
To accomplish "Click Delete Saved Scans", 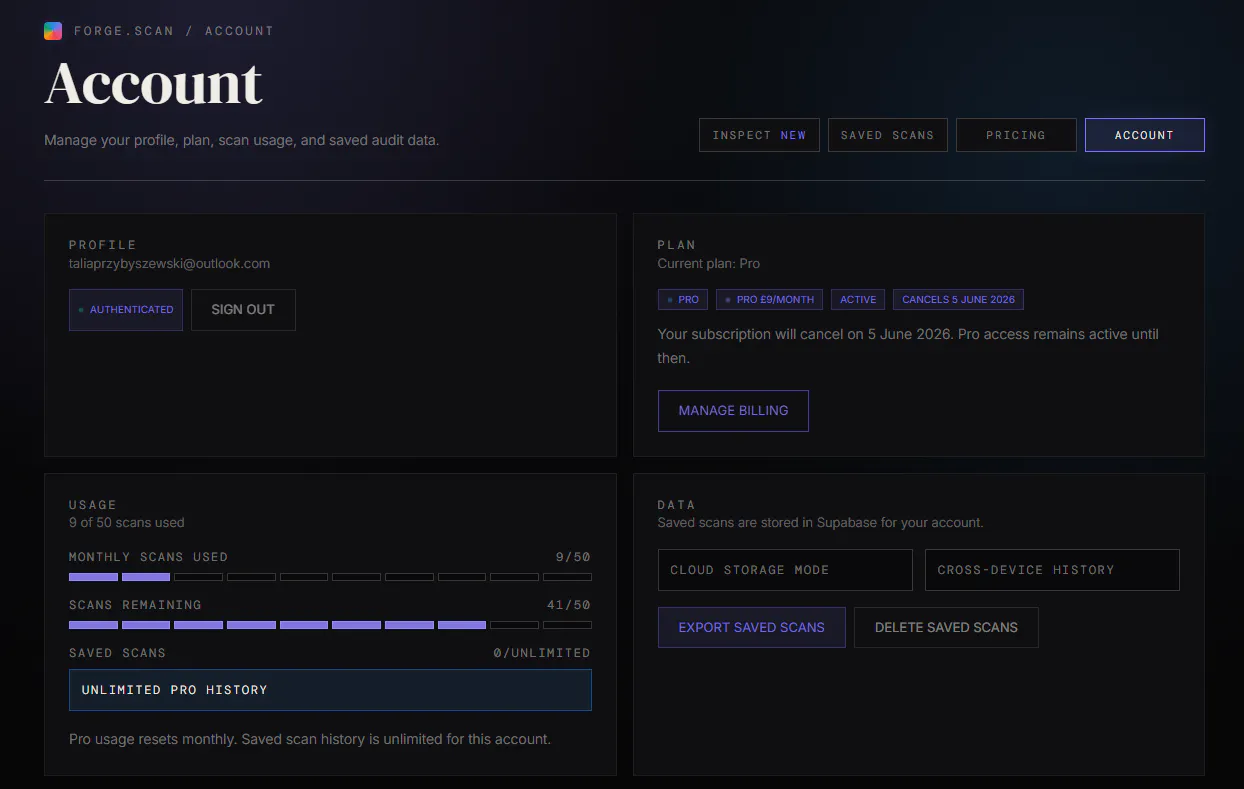I will pyautogui.click(x=946, y=628).
